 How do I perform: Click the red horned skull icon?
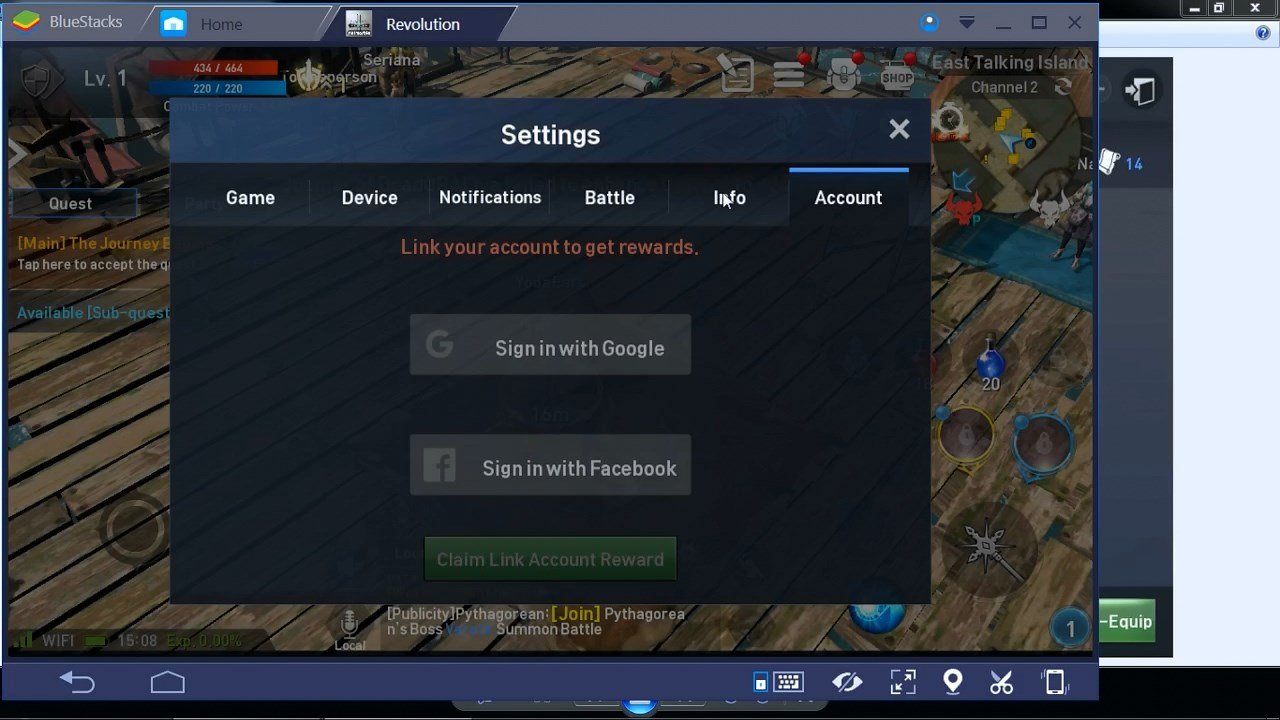click(963, 211)
